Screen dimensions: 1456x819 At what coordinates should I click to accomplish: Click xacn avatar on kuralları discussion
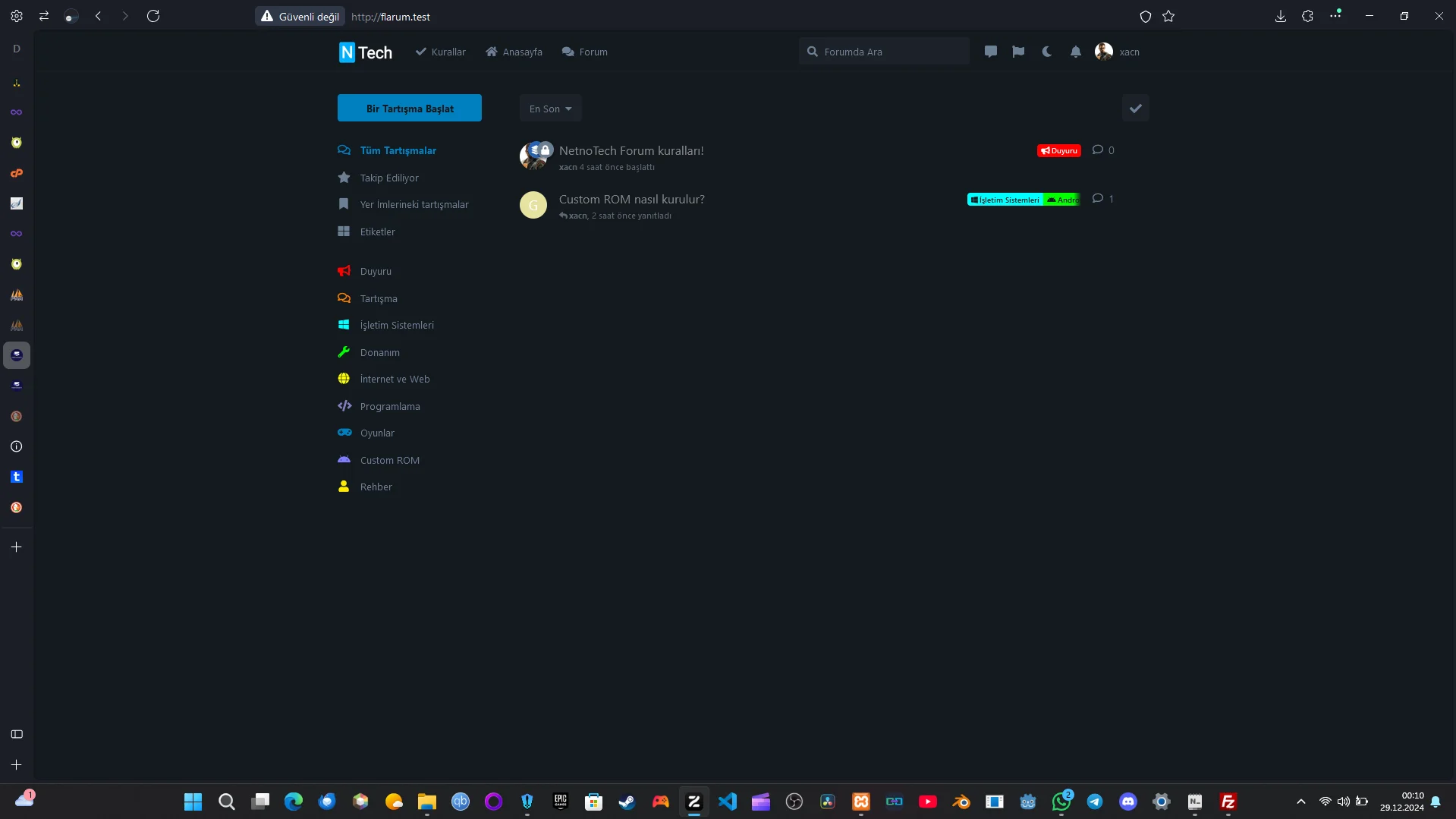tap(530, 157)
